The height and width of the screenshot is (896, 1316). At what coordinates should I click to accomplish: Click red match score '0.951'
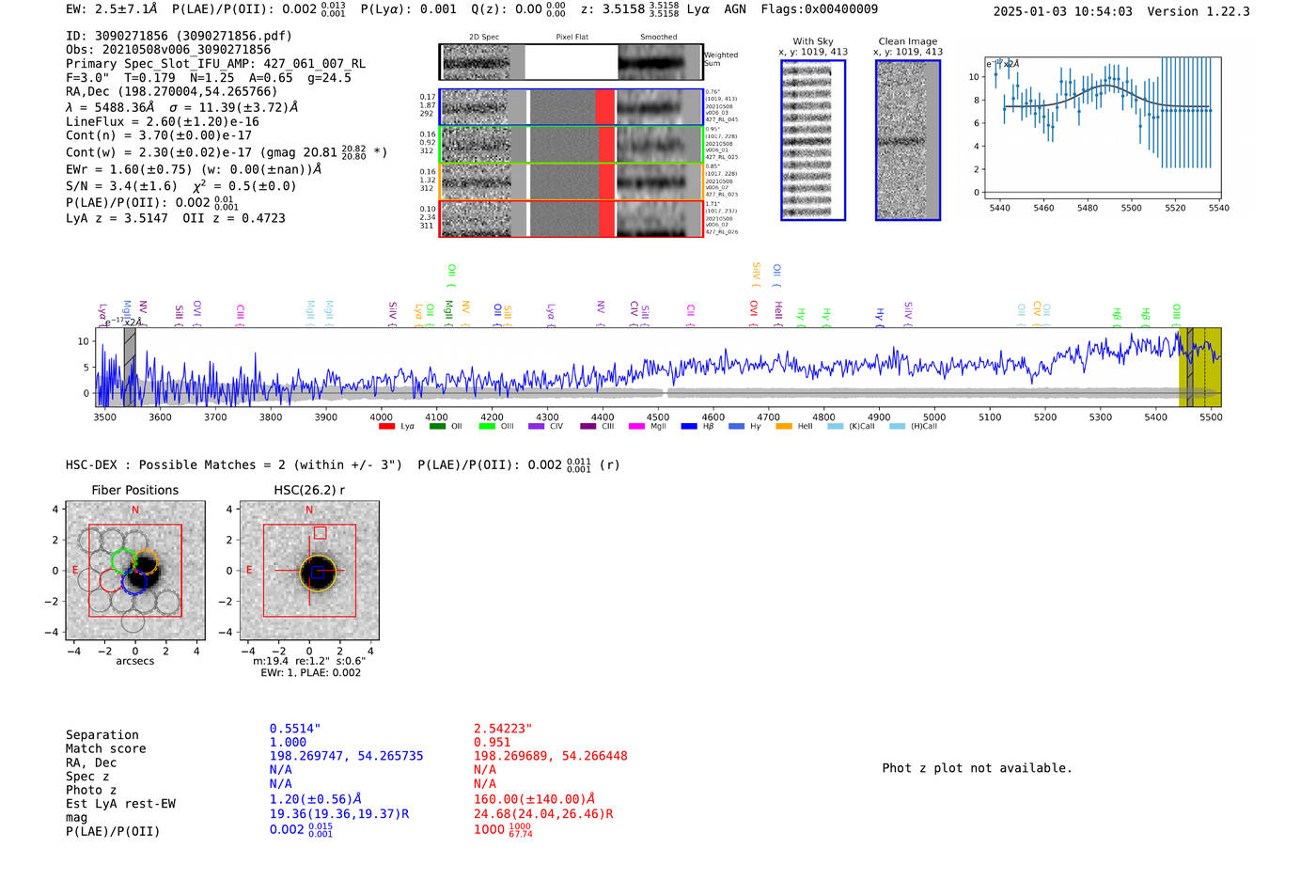coord(492,743)
